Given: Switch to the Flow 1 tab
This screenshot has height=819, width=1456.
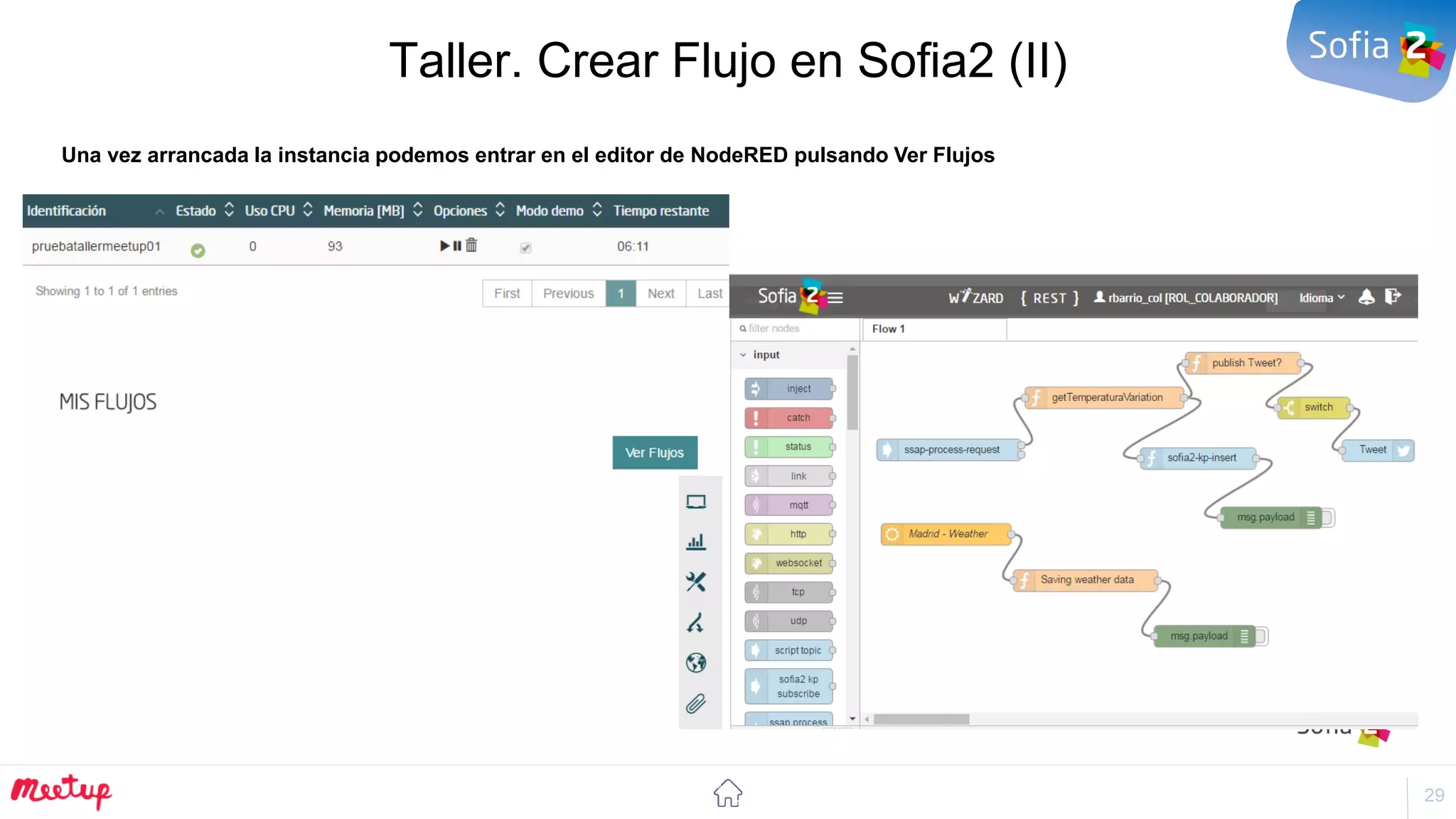Looking at the screenshot, I should 934,329.
